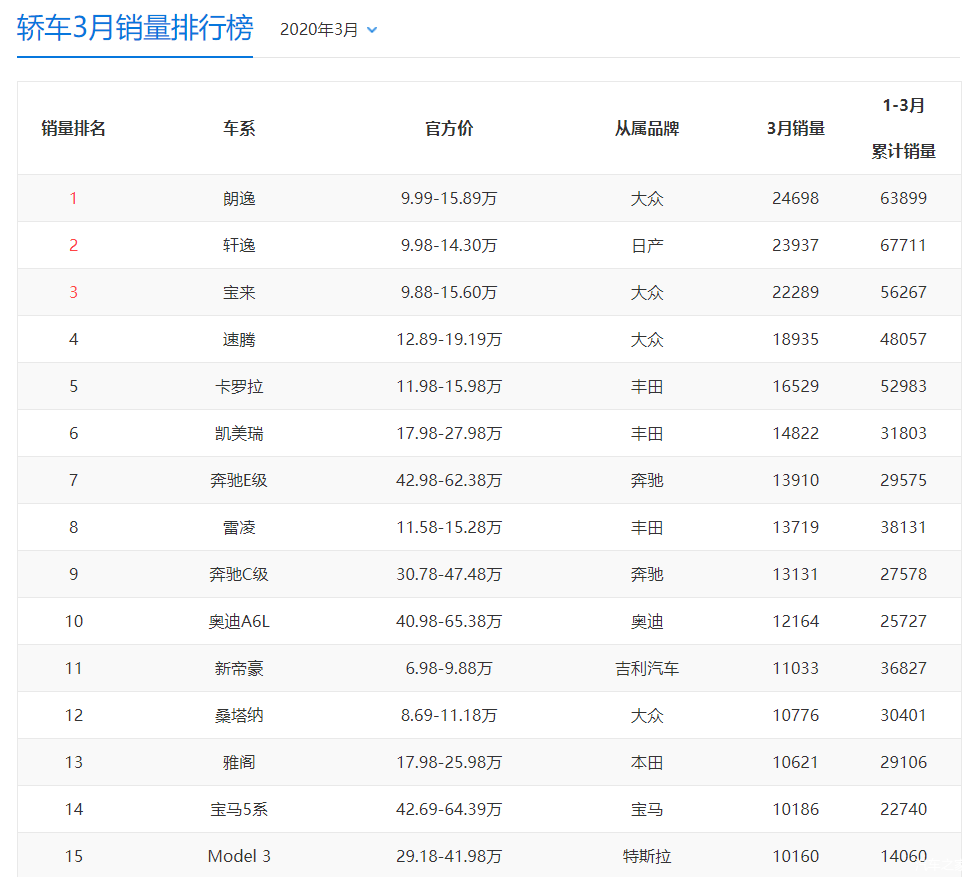This screenshot has height=877, width=973.
Task: Click the 1-3月累计销量 column header
Action: [x=903, y=128]
